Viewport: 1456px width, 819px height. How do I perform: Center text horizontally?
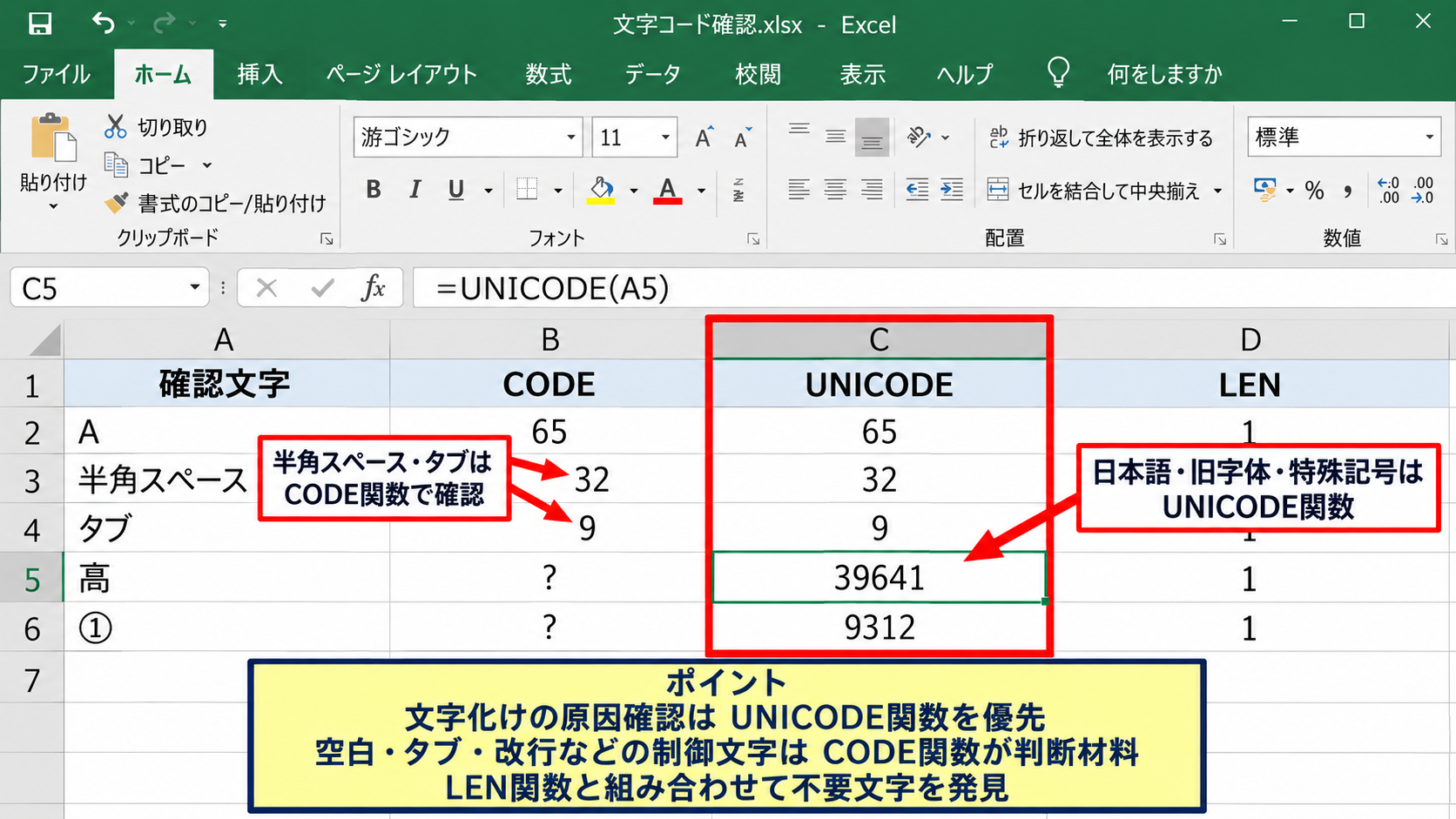[835, 189]
